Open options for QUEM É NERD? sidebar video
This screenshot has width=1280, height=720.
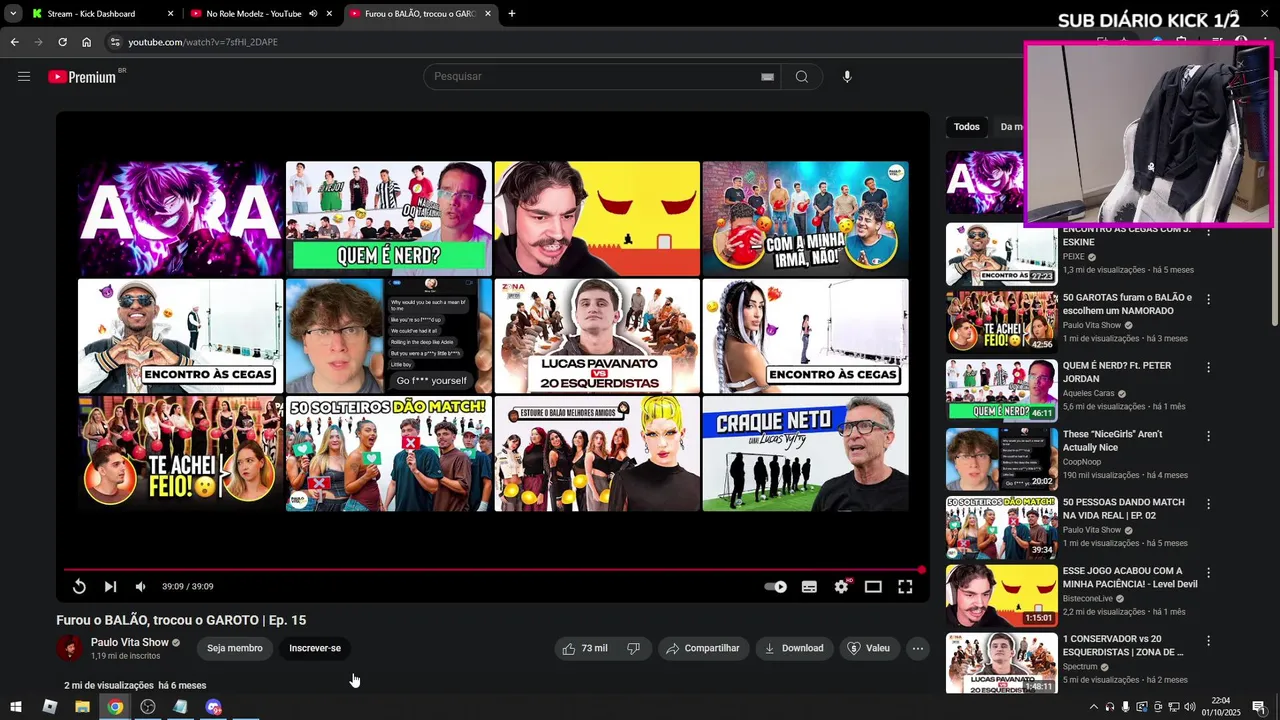[1208, 367]
